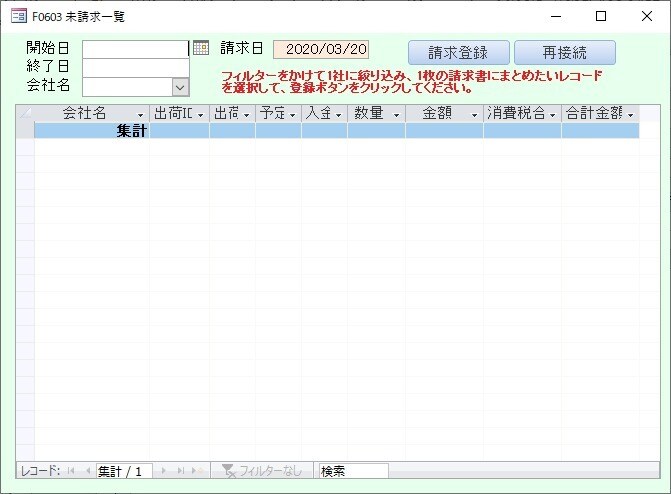This screenshot has height=494, width=671.
Task: Minimize the F0603 未請求一覧 window
Action: click(556, 16)
